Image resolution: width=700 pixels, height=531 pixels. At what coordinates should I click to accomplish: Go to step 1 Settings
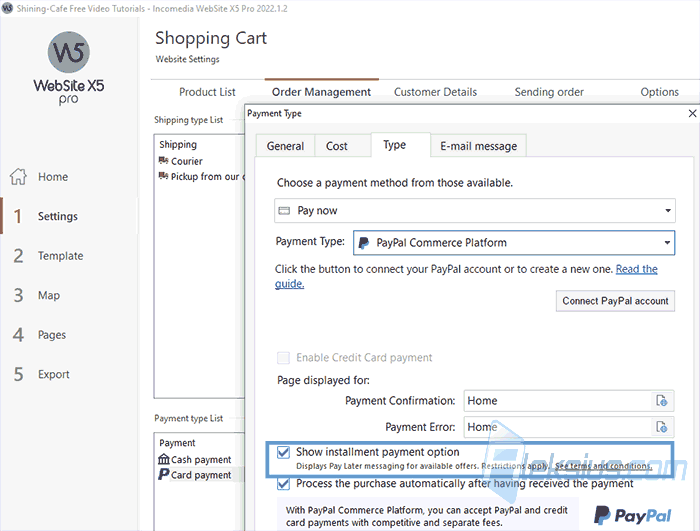coord(69,216)
